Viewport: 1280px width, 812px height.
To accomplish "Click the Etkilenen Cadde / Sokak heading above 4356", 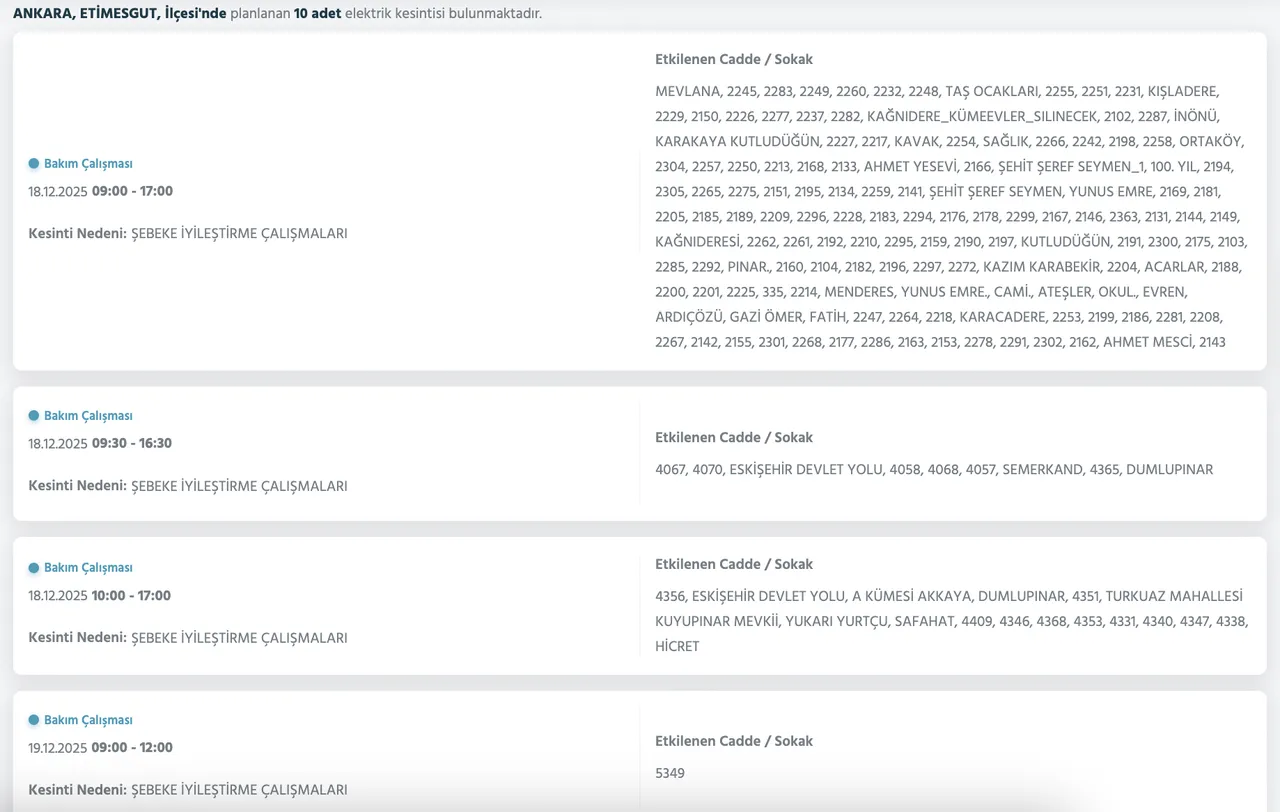I will (734, 565).
